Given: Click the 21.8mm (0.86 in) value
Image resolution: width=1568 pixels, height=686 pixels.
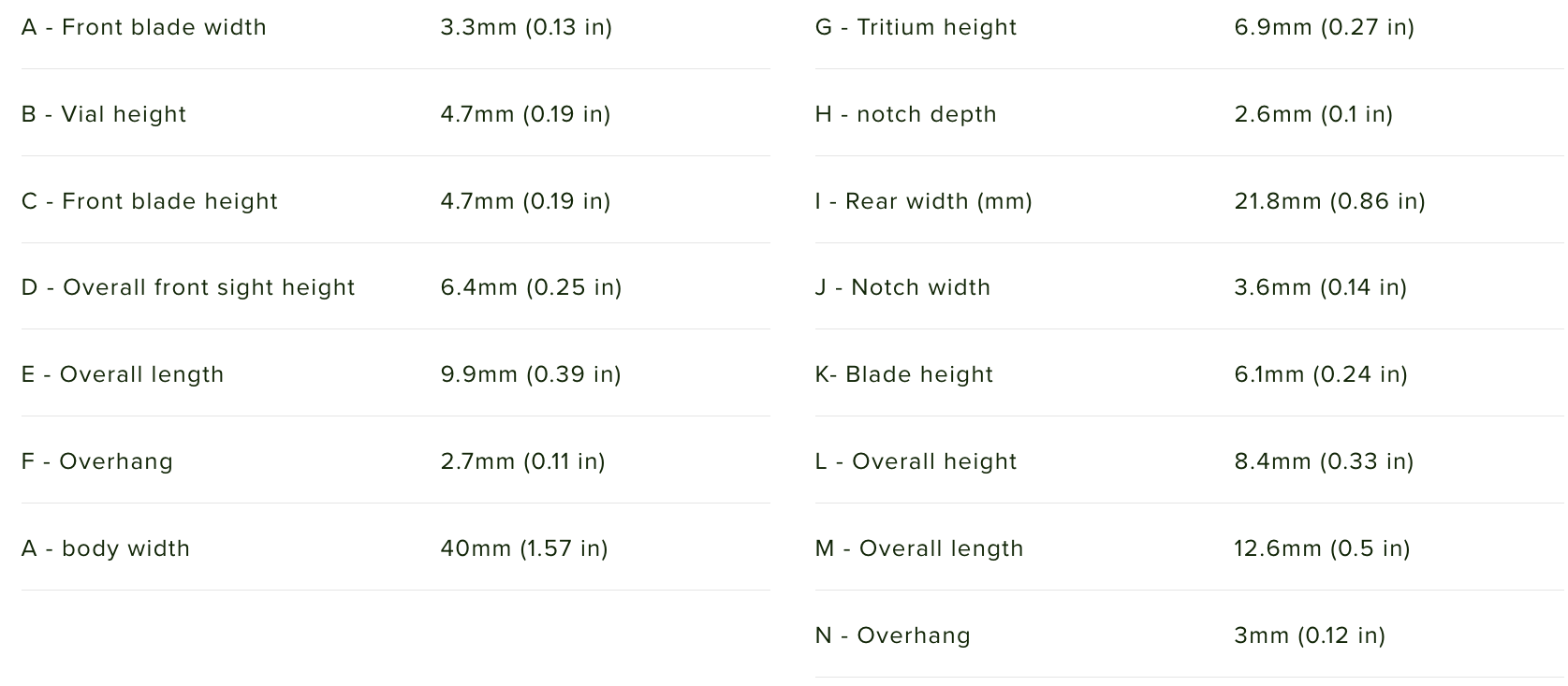Looking at the screenshot, I should (x=1329, y=201).
